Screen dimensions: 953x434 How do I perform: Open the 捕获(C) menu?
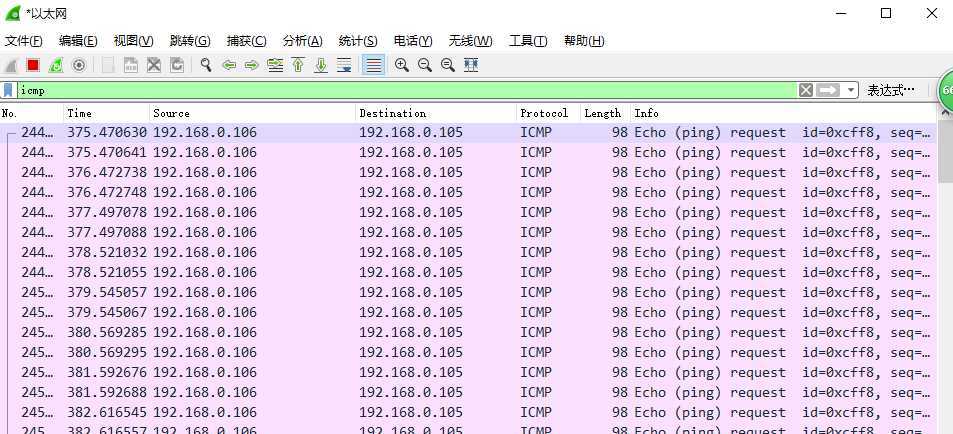click(246, 41)
